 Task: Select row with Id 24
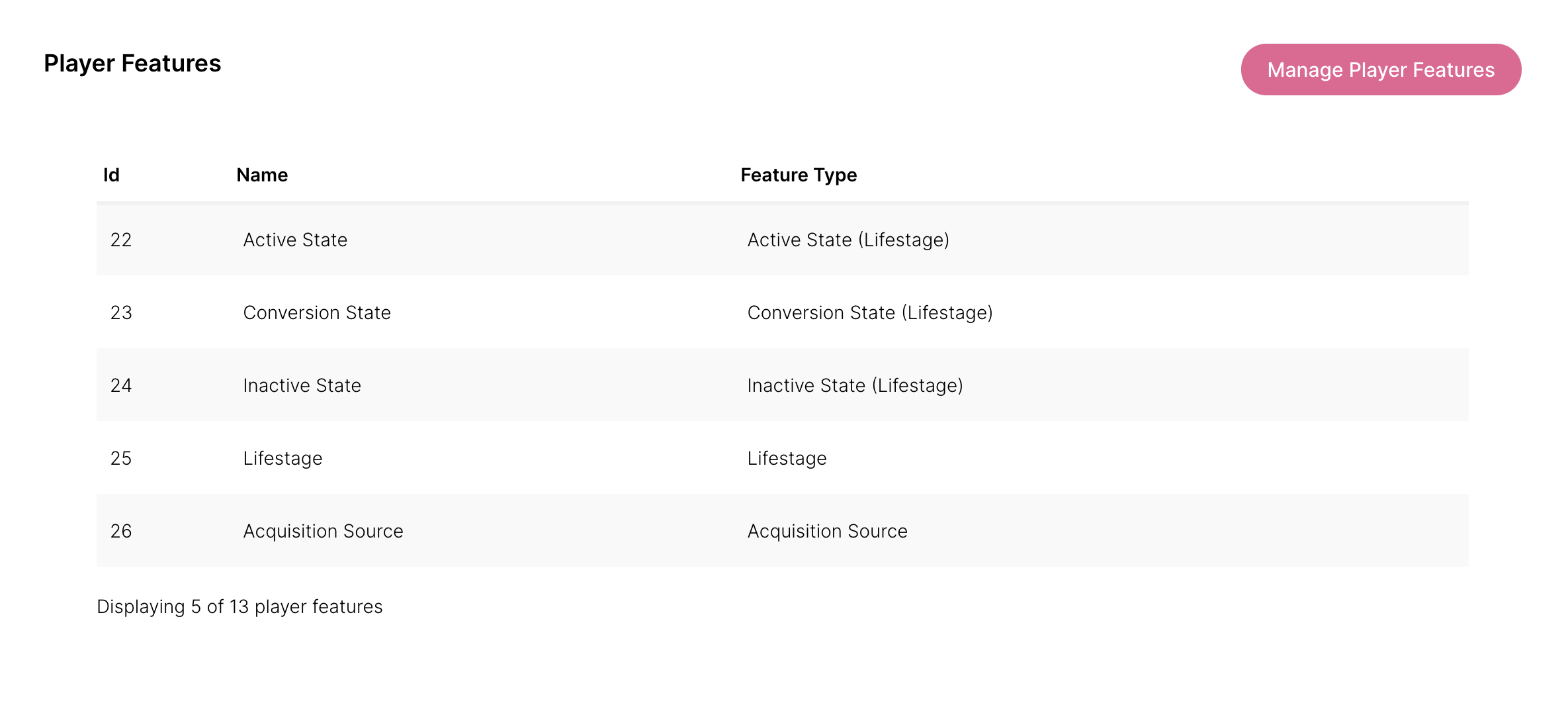click(x=121, y=385)
